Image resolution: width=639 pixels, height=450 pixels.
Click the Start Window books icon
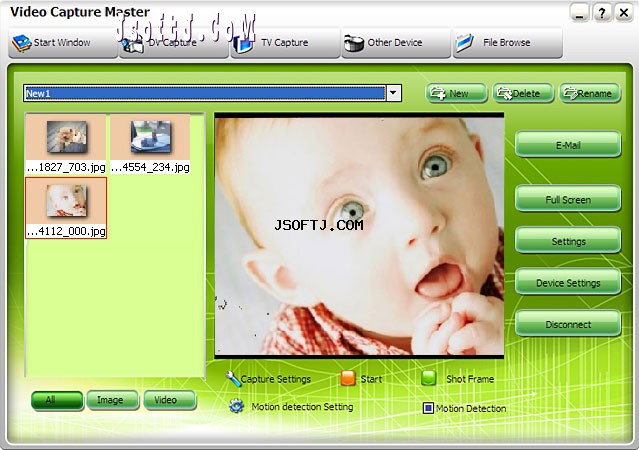pyautogui.click(x=22, y=43)
